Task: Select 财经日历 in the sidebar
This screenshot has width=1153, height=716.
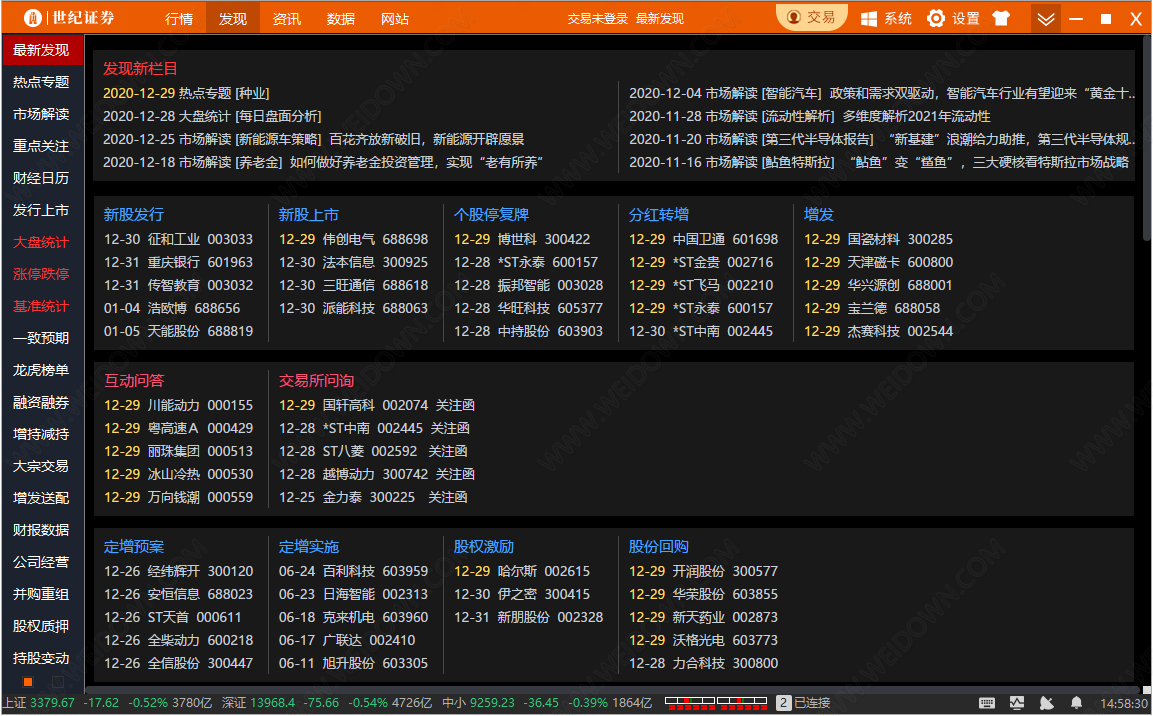Action: tap(41, 178)
